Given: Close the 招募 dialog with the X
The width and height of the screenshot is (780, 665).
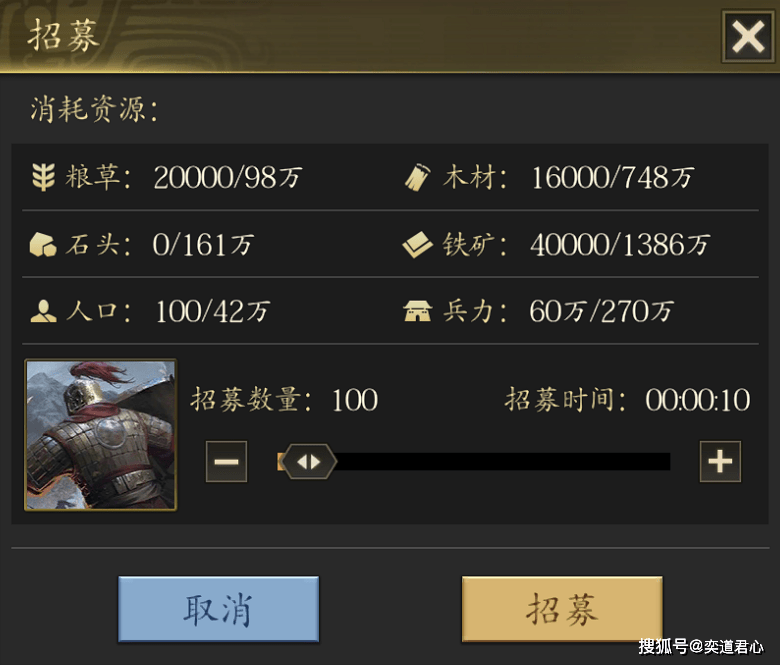Looking at the screenshot, I should (x=748, y=37).
